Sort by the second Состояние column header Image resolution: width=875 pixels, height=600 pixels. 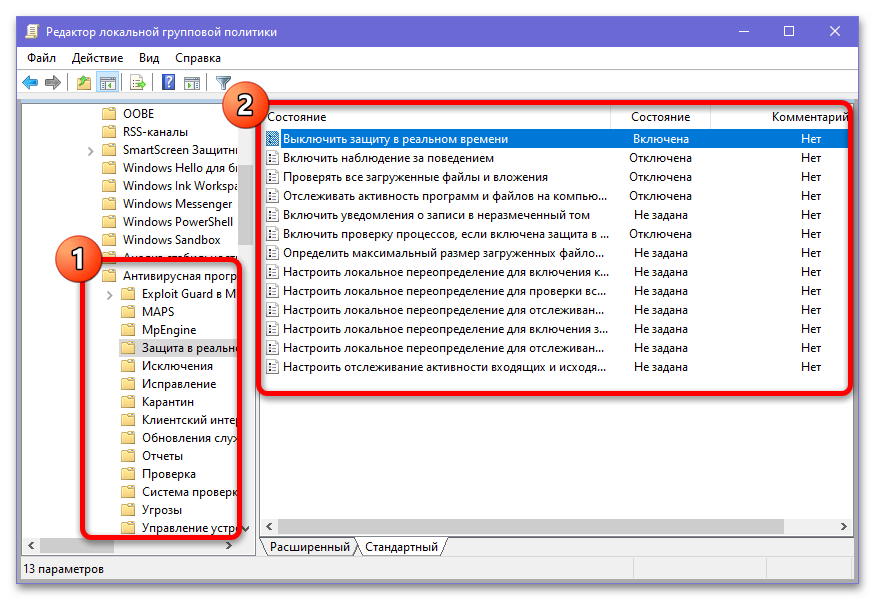[x=660, y=117]
